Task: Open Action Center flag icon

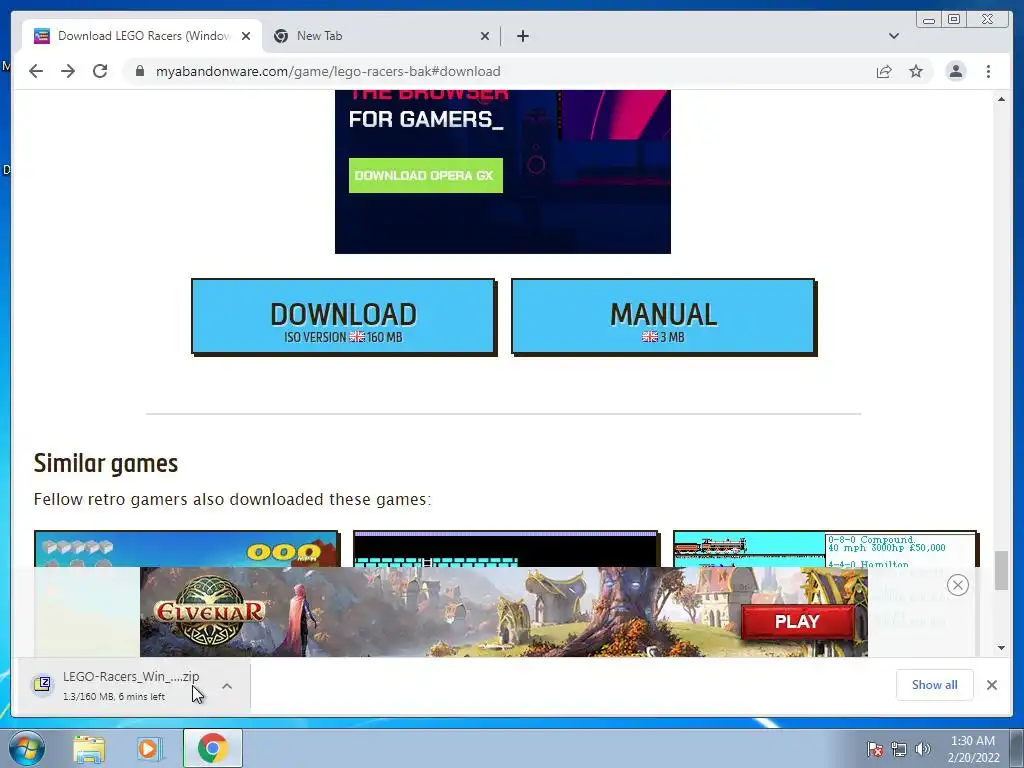Action: [x=874, y=749]
